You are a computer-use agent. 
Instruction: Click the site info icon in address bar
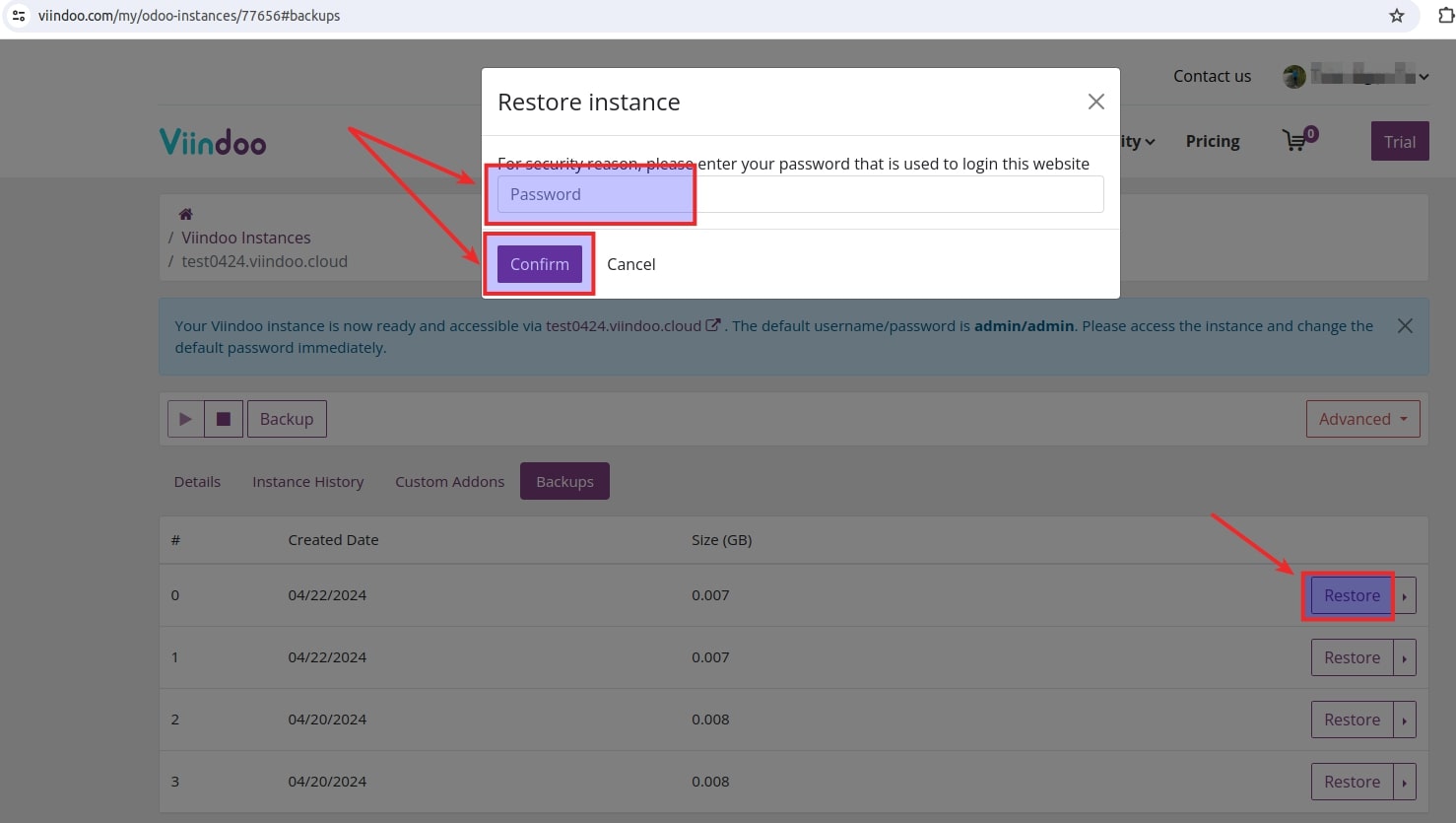click(19, 16)
